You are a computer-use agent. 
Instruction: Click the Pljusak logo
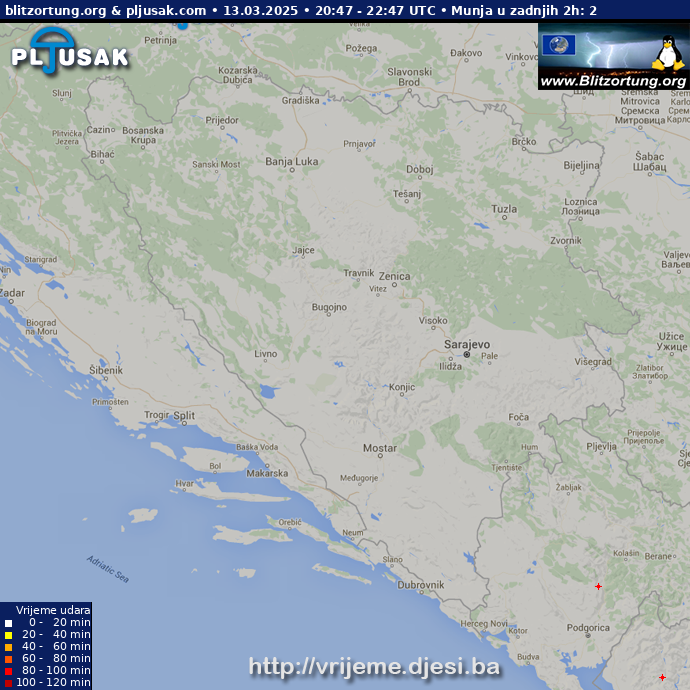coord(70,50)
